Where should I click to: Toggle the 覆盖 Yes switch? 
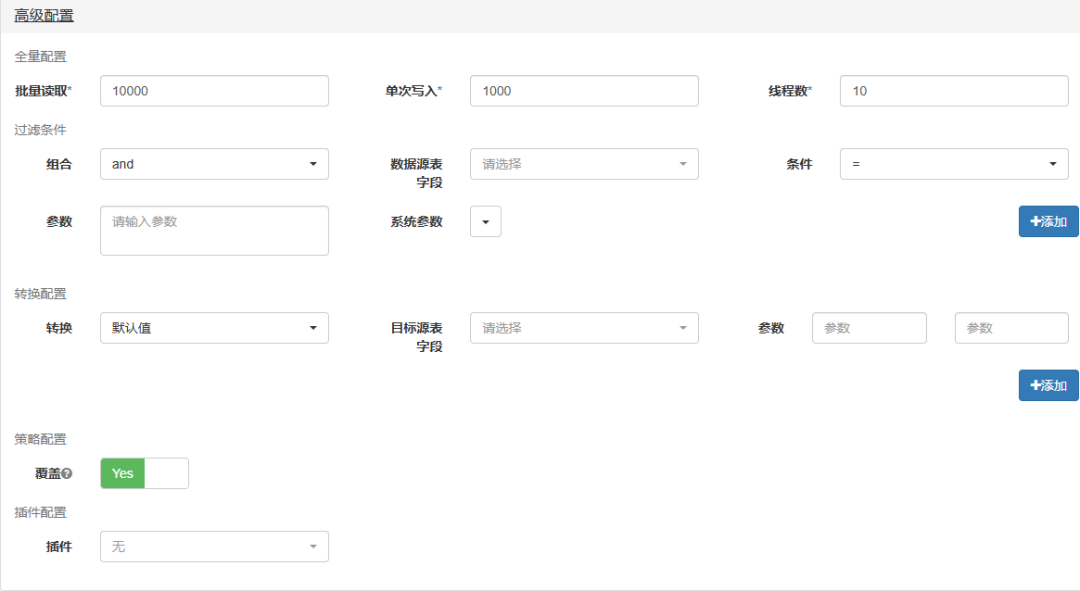[x=145, y=473]
